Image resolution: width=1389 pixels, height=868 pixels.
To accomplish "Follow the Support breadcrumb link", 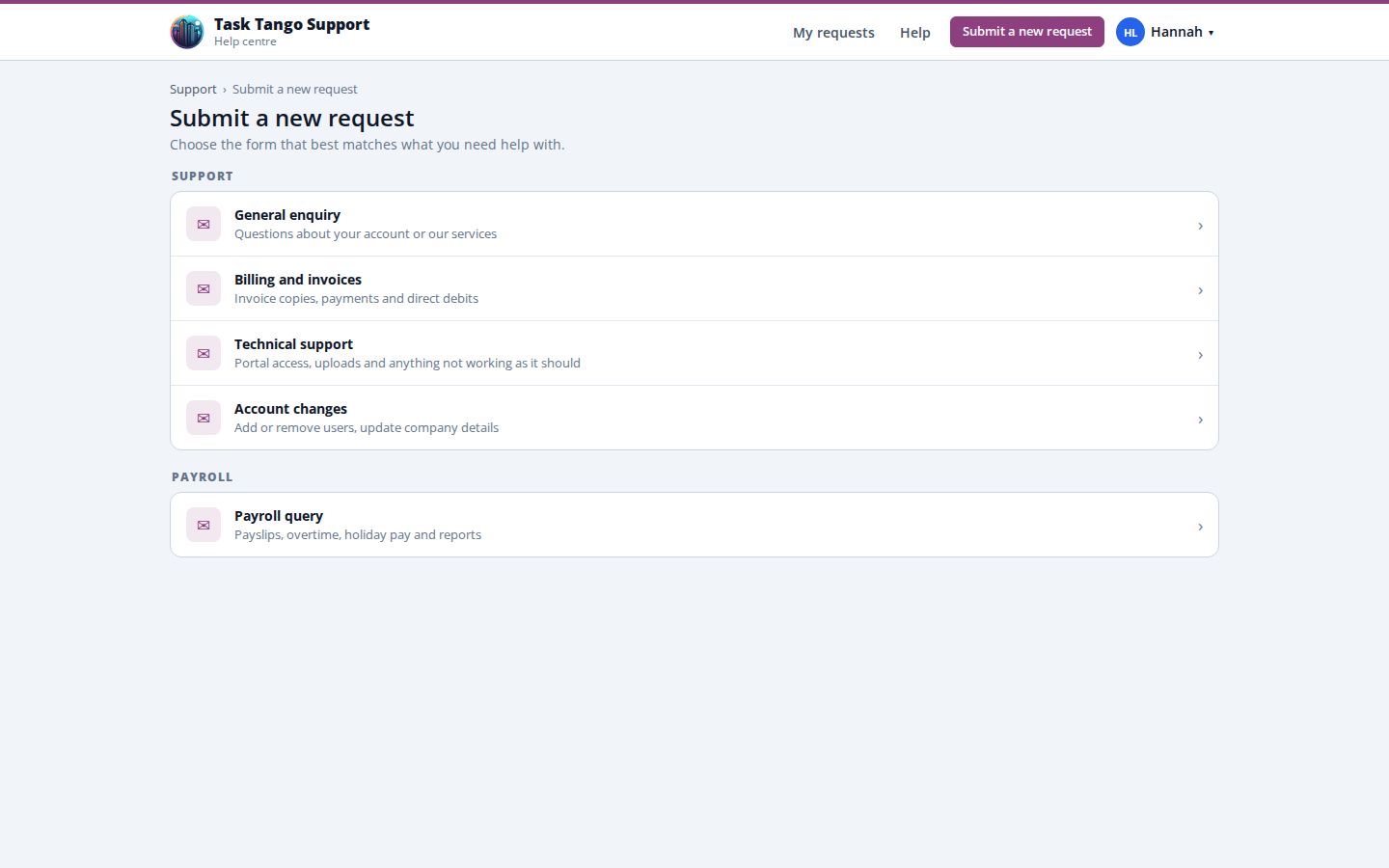I will [193, 89].
